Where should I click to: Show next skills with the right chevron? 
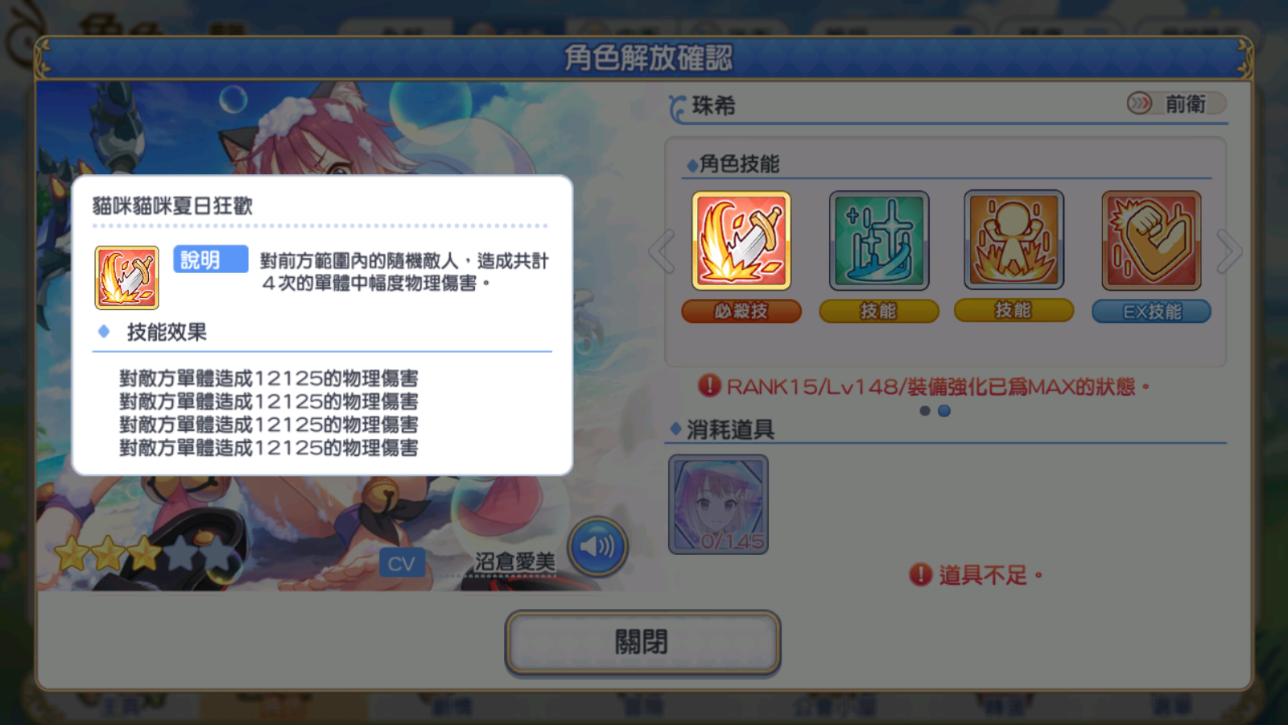pyautogui.click(x=1229, y=252)
